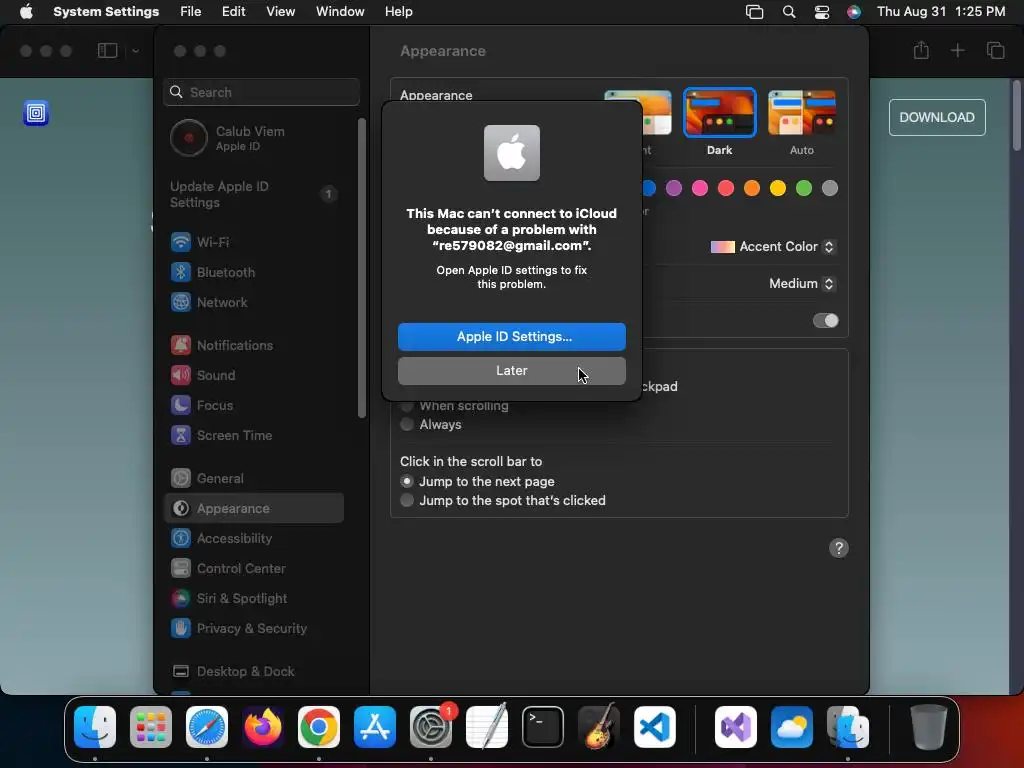The width and height of the screenshot is (1024, 768).
Task: Launch Google Chrome from the Dock
Action: pyautogui.click(x=319, y=726)
